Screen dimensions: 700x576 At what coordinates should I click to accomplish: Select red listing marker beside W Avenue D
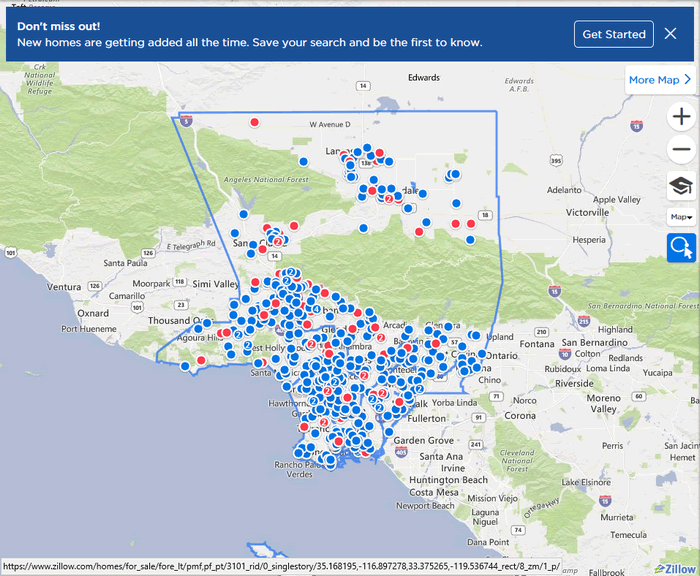pos(255,121)
